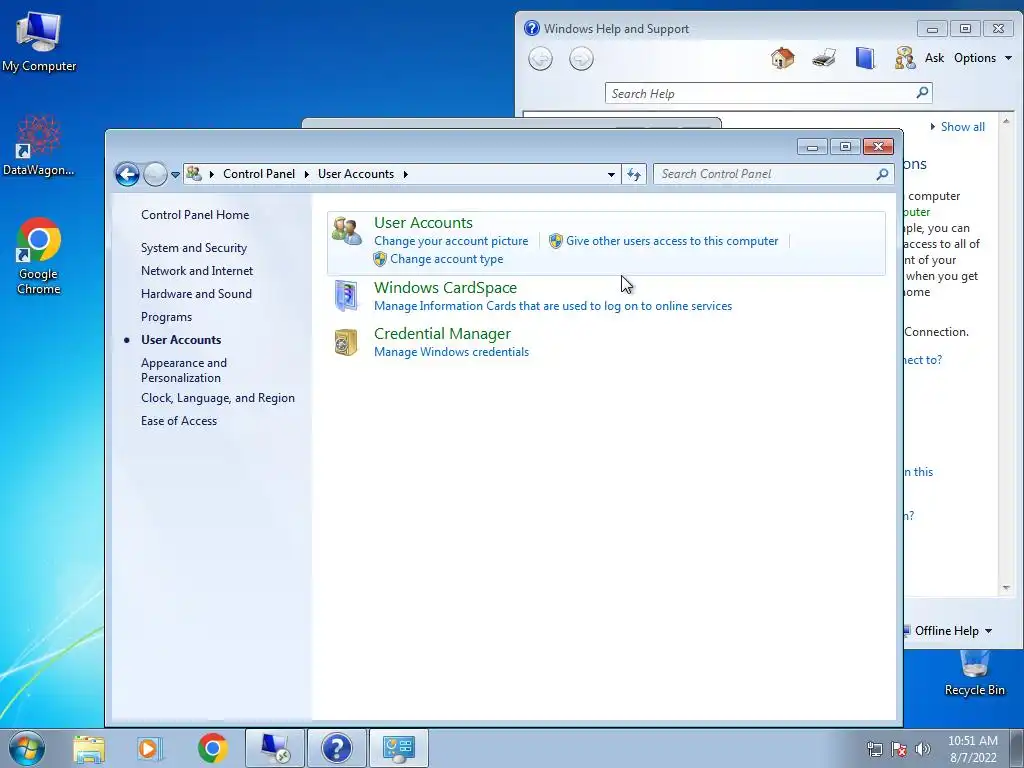
Task: Select User Accounts in the sidebar
Action: point(181,340)
